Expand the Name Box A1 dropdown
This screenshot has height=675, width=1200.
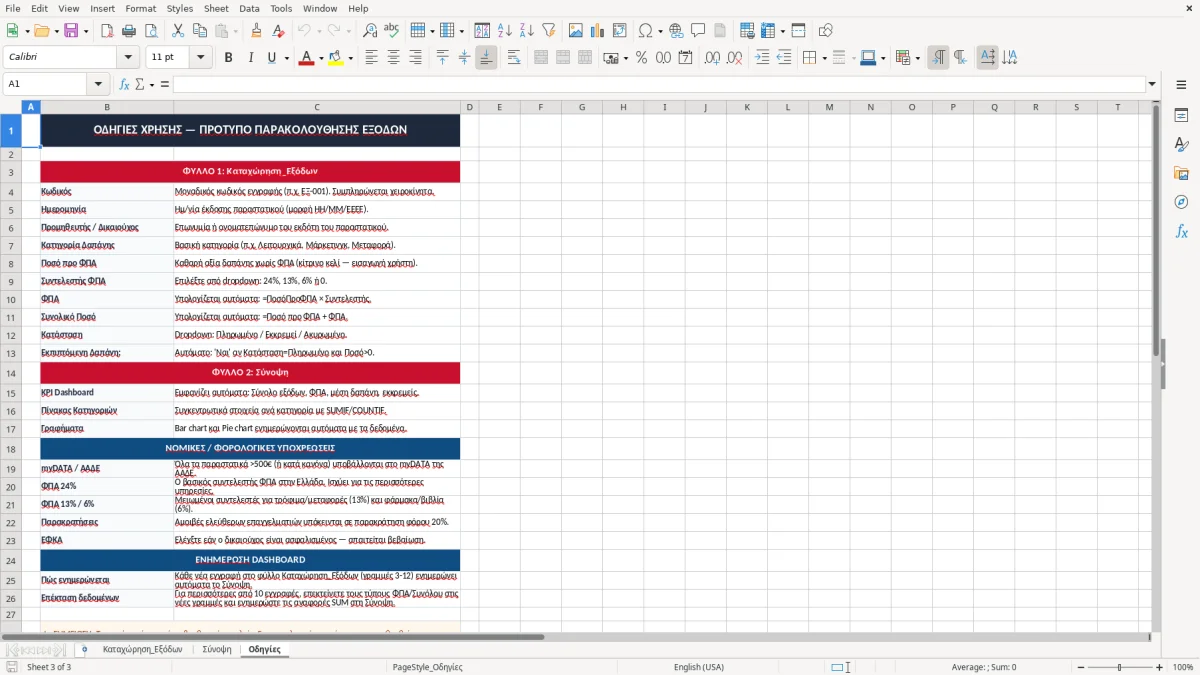coord(98,84)
